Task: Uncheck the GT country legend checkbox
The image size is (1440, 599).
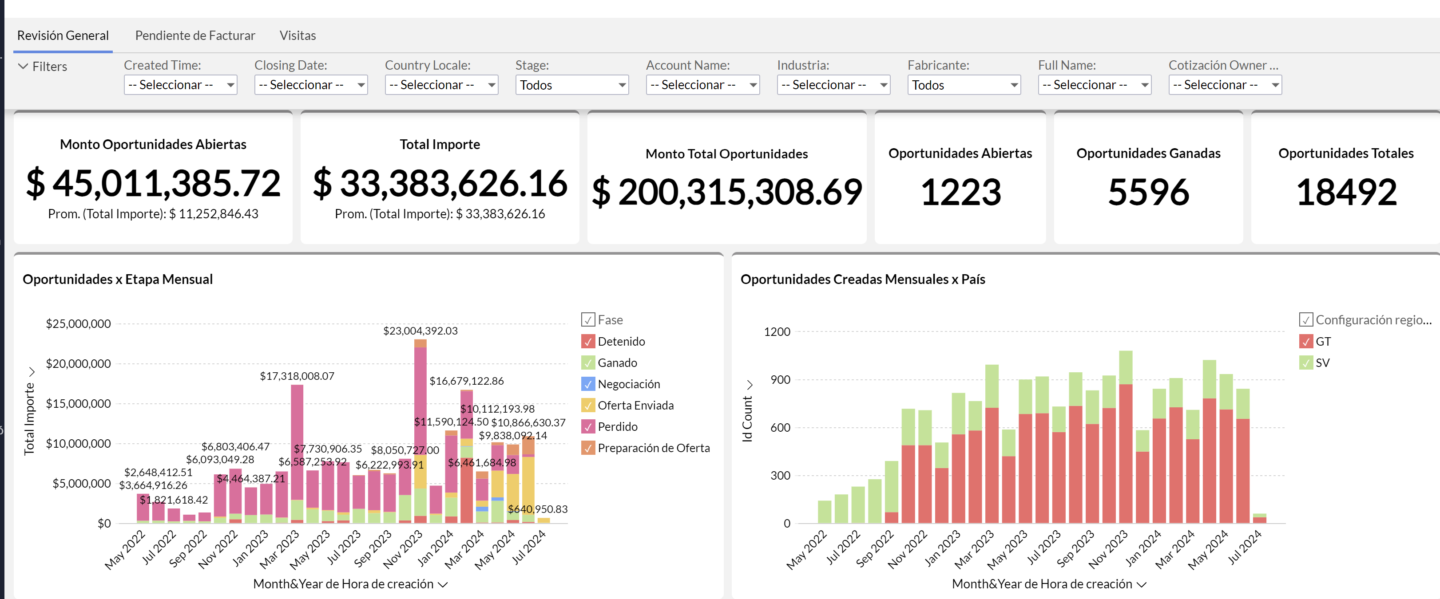Action: [1306, 342]
